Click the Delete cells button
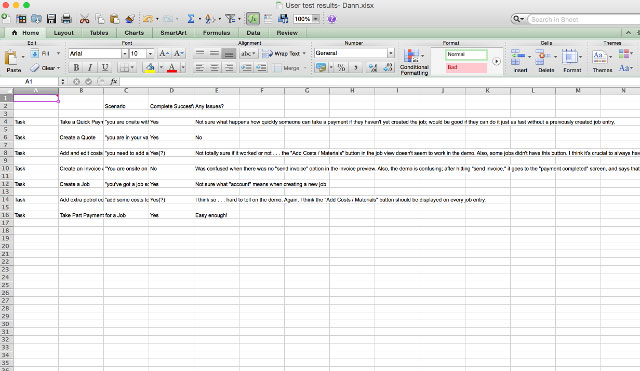 [546, 61]
